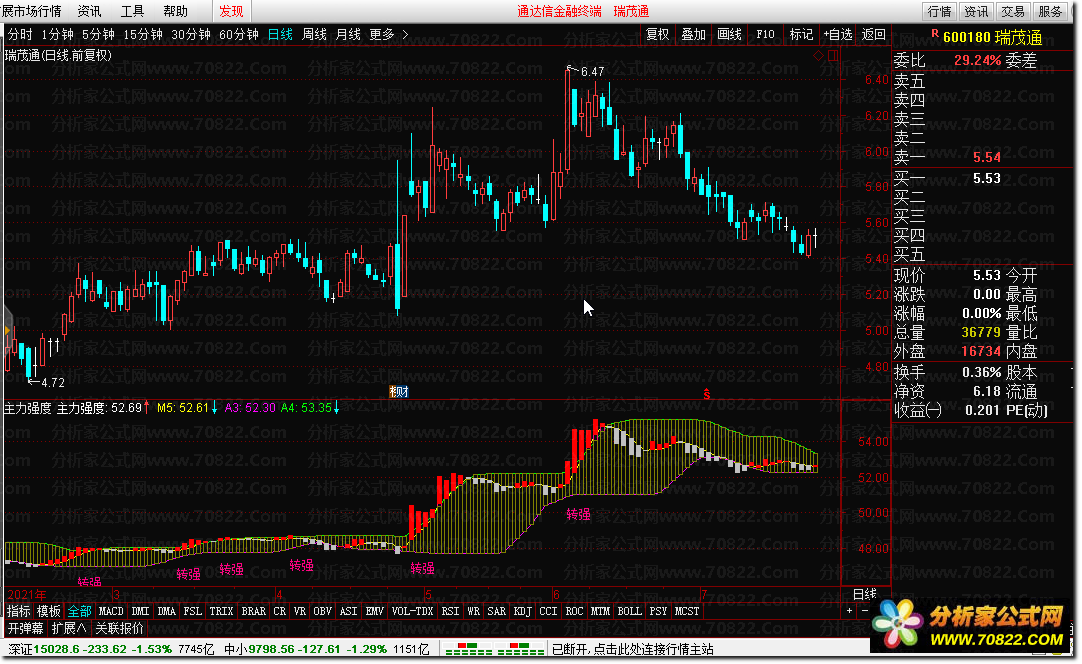Click the red R badge before 600180
Image resolution: width=1082 pixels, height=664 pixels.
(x=935, y=34)
